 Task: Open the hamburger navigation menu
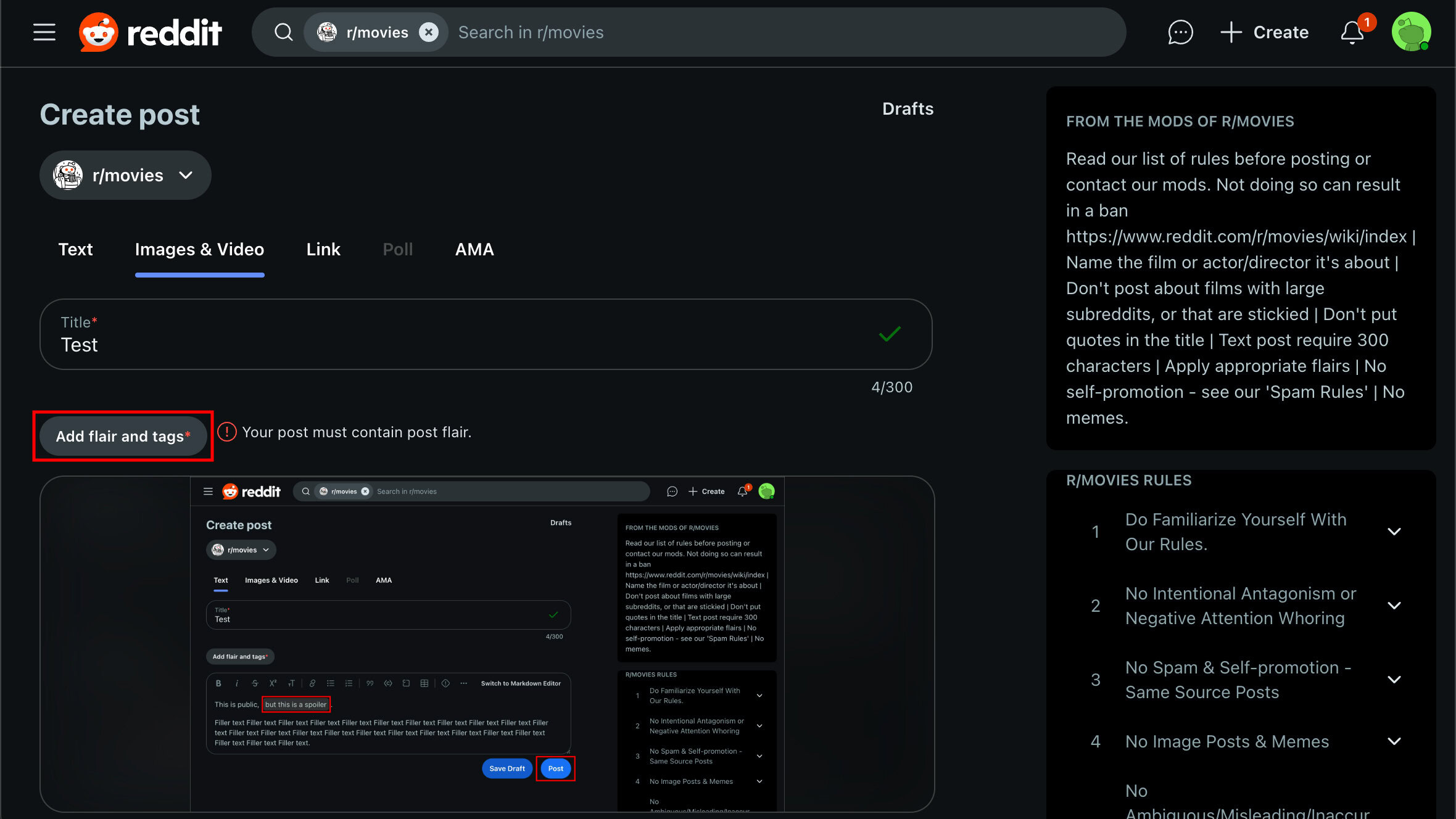pyautogui.click(x=44, y=32)
